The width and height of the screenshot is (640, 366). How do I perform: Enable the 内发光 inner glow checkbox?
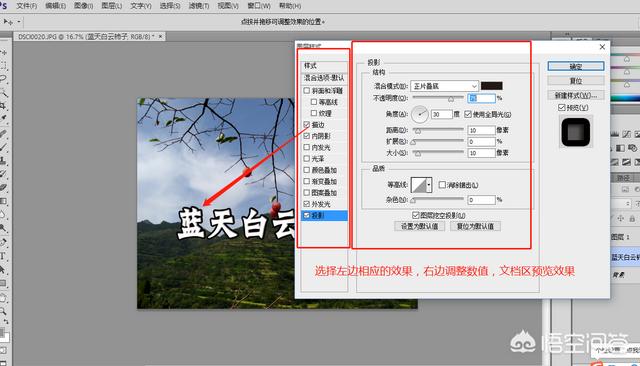(x=307, y=147)
